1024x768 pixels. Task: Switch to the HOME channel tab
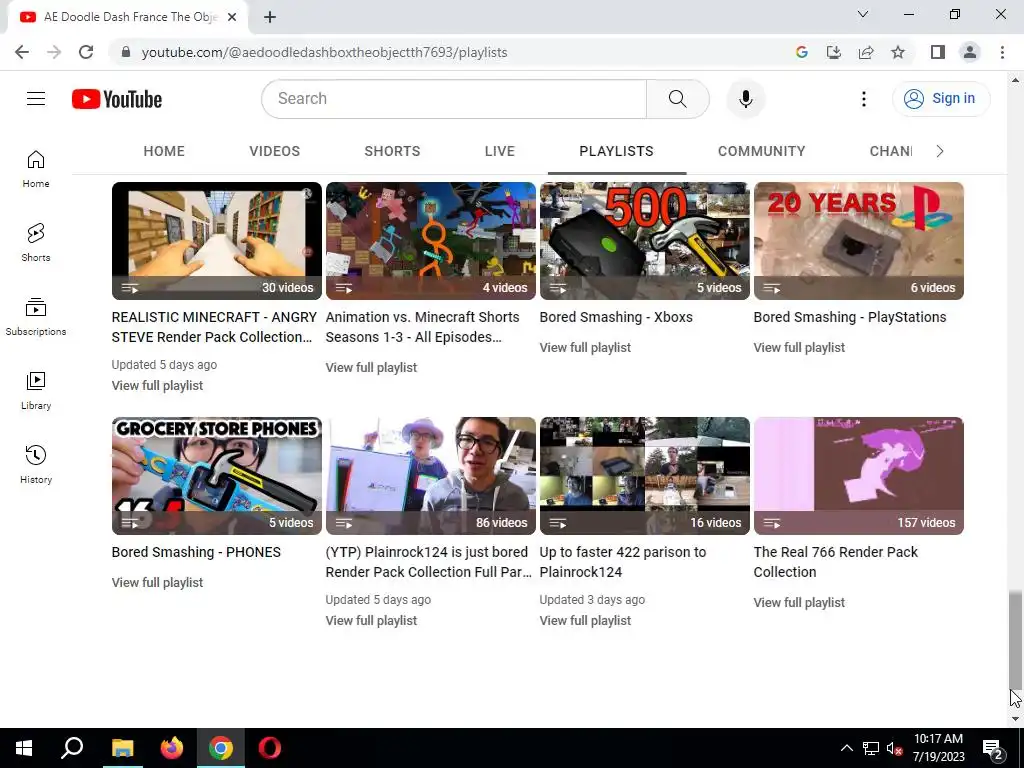point(164,152)
